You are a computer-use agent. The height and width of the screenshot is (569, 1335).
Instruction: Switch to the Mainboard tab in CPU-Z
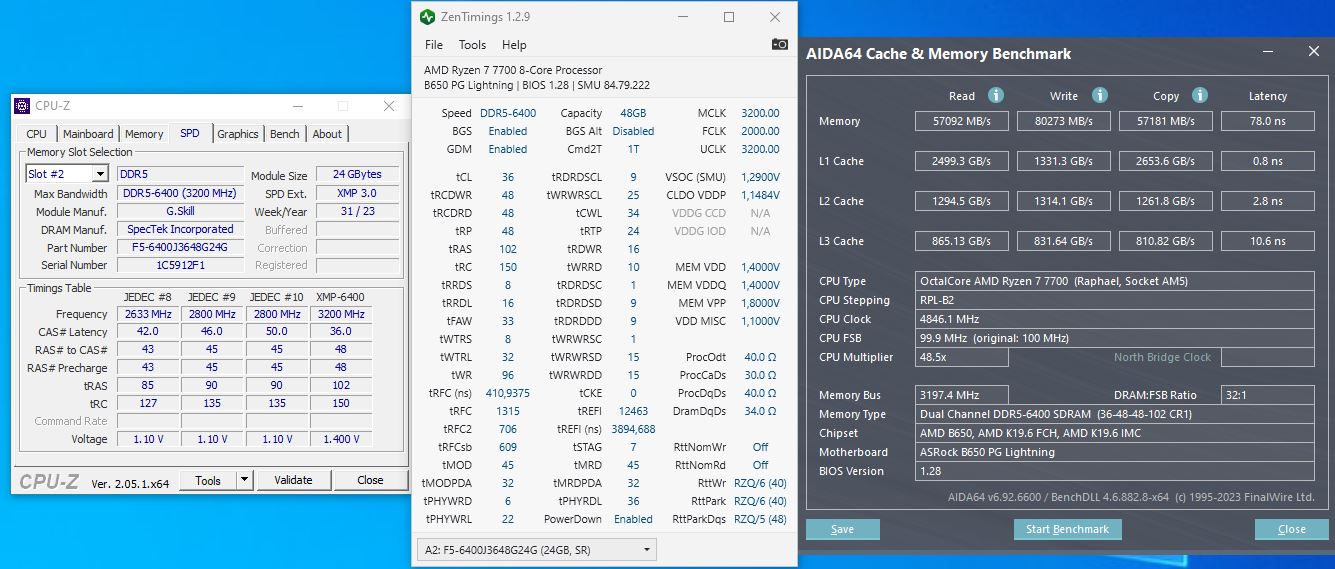coord(88,134)
